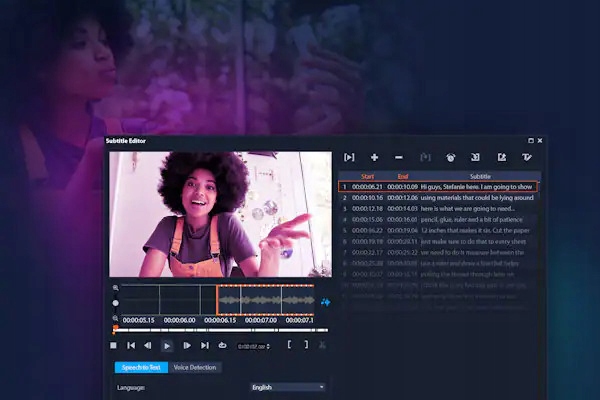Open the subtitle text options icon
The image size is (600, 400).
(x=527, y=157)
